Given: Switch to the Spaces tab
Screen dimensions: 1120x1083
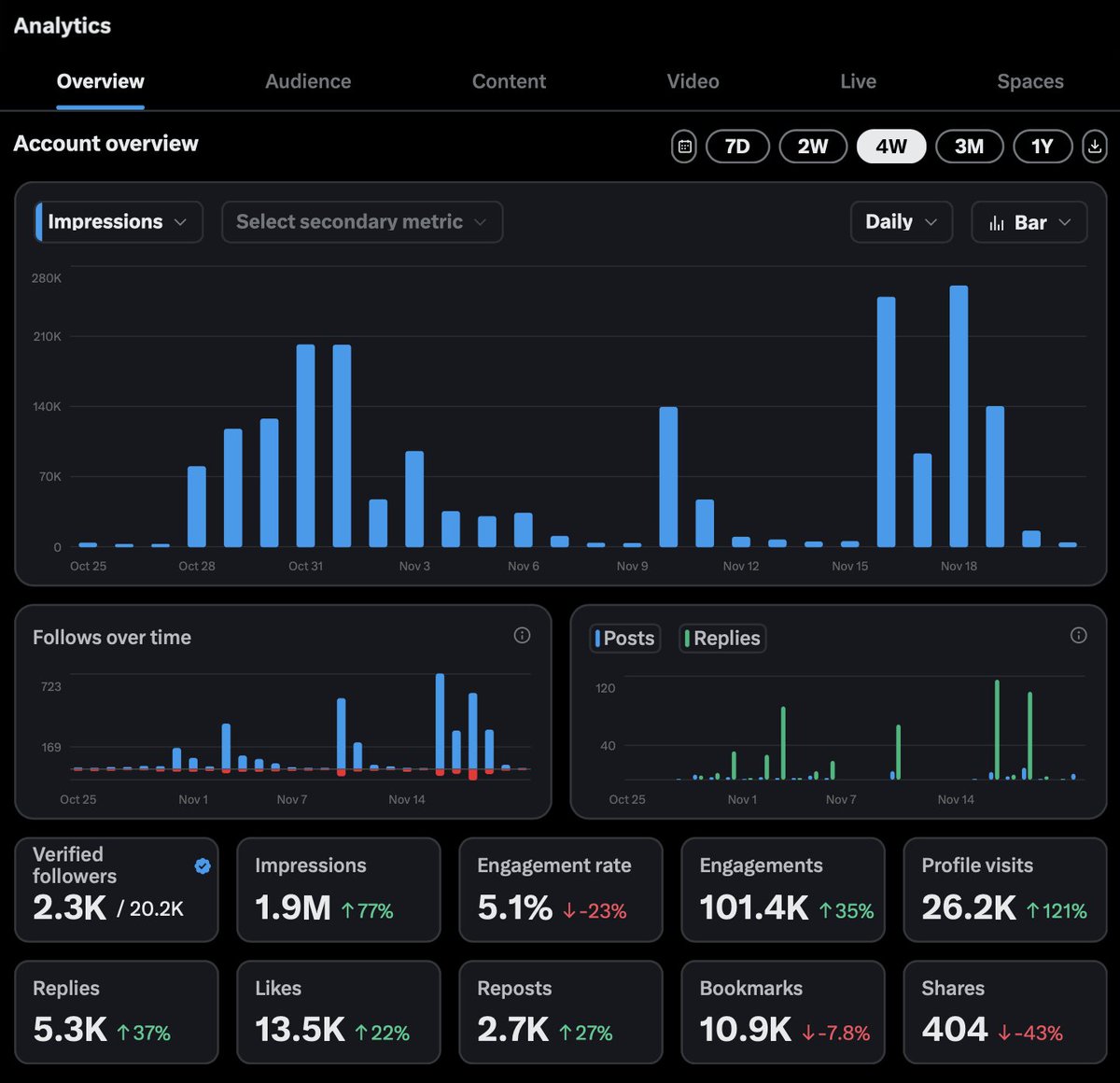Looking at the screenshot, I should coord(1030,81).
